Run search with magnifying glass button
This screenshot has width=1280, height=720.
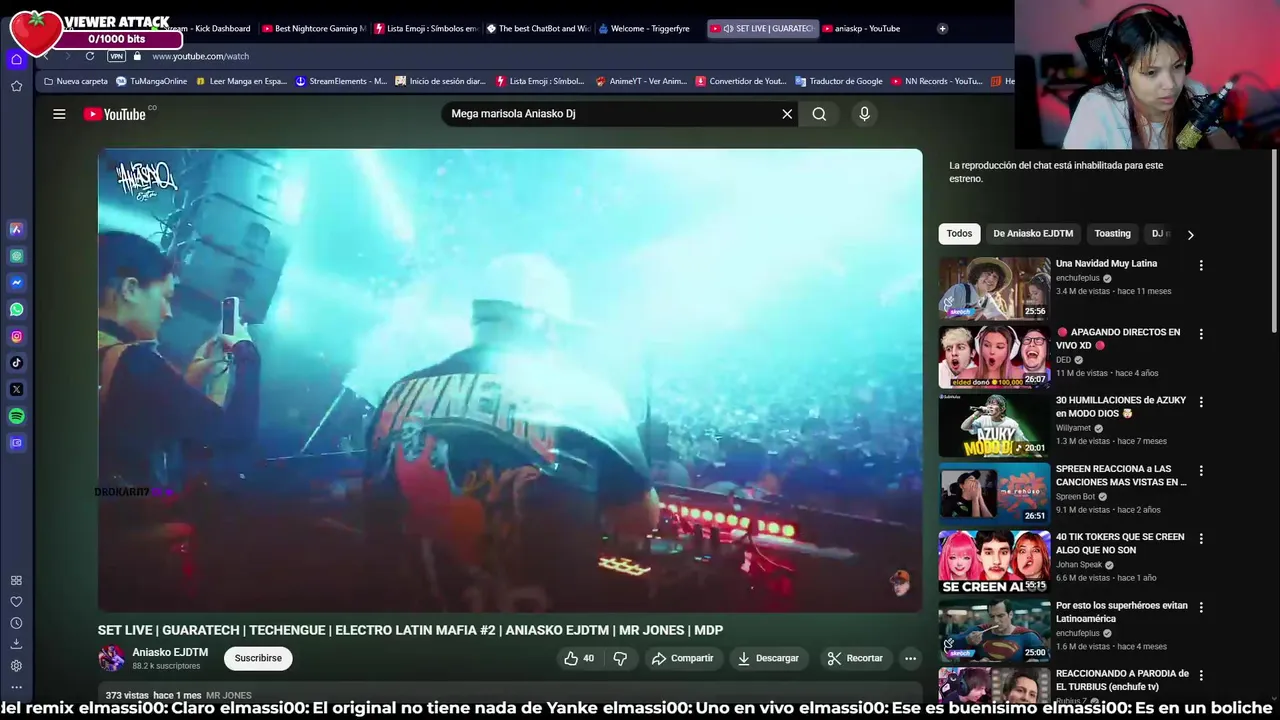point(819,114)
